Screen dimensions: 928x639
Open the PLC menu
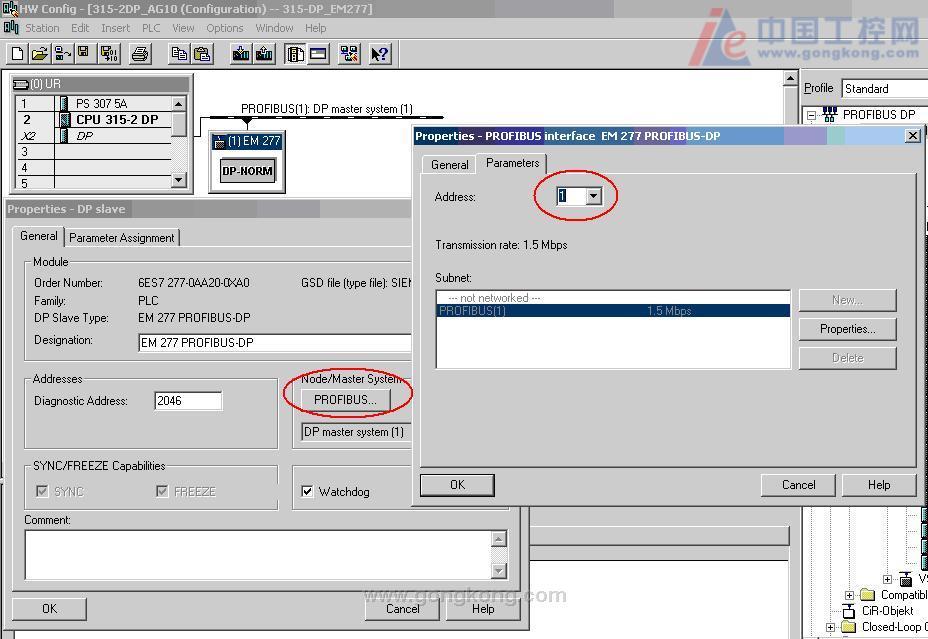click(x=151, y=28)
